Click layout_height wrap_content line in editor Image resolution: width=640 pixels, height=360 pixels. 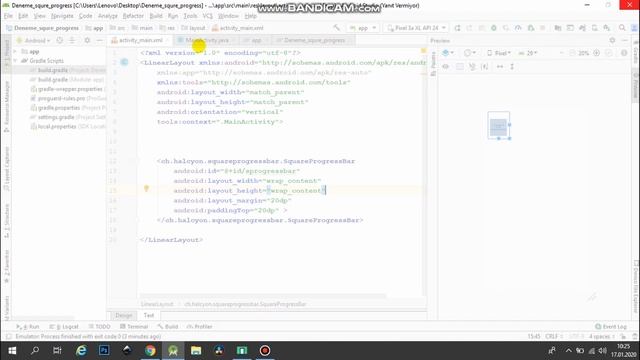point(249,191)
